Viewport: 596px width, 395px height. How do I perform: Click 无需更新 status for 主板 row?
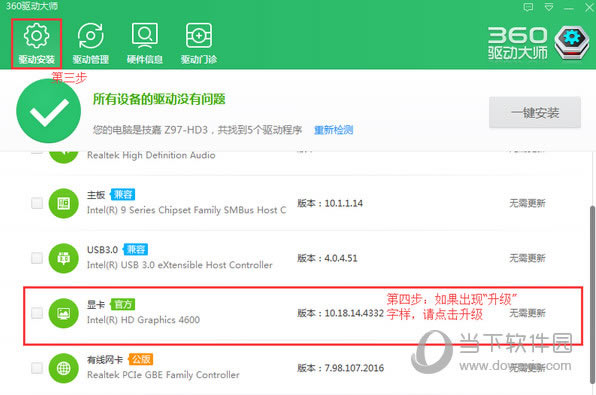(527, 203)
